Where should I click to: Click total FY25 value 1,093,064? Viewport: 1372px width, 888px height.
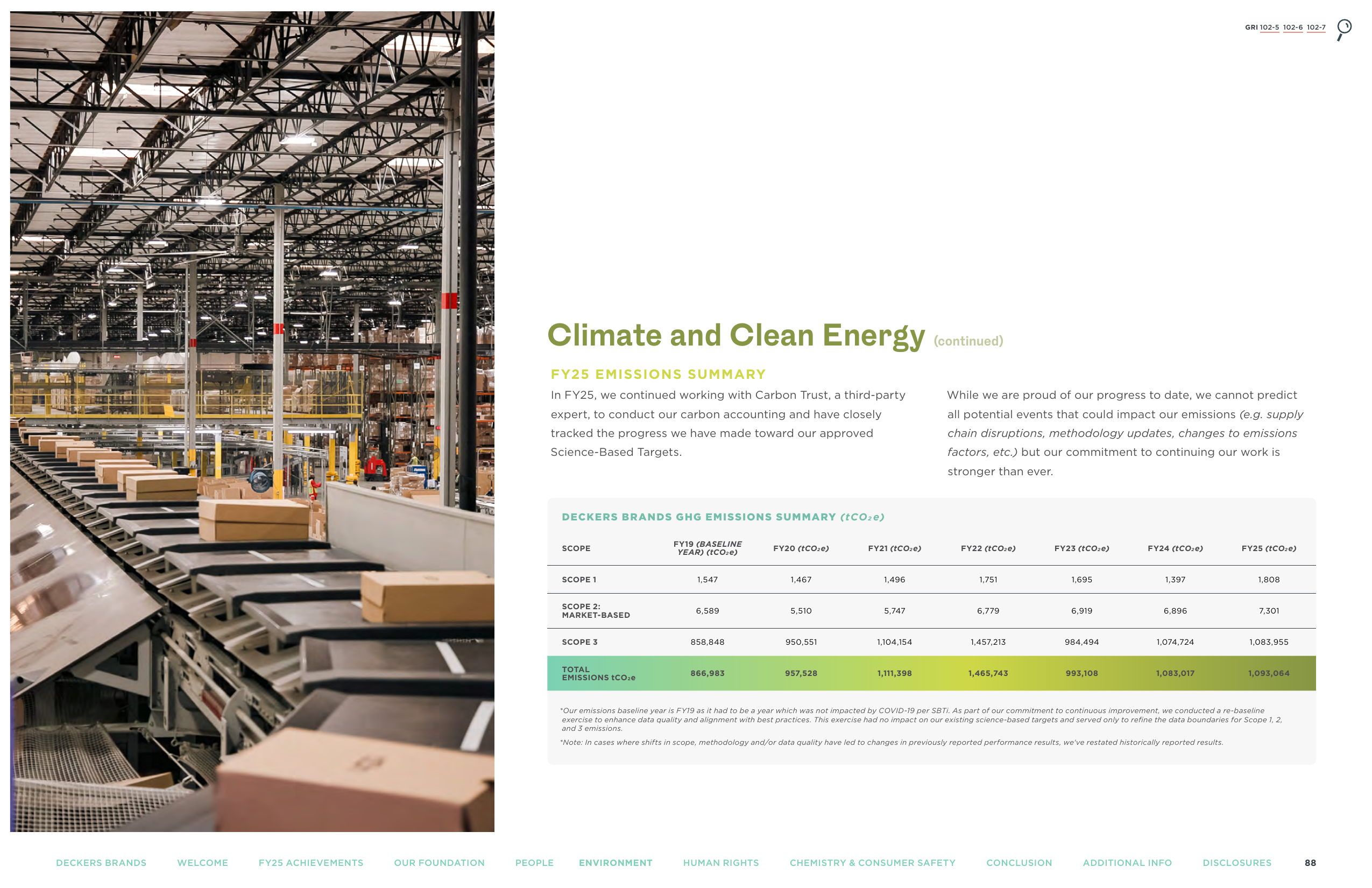click(1268, 673)
